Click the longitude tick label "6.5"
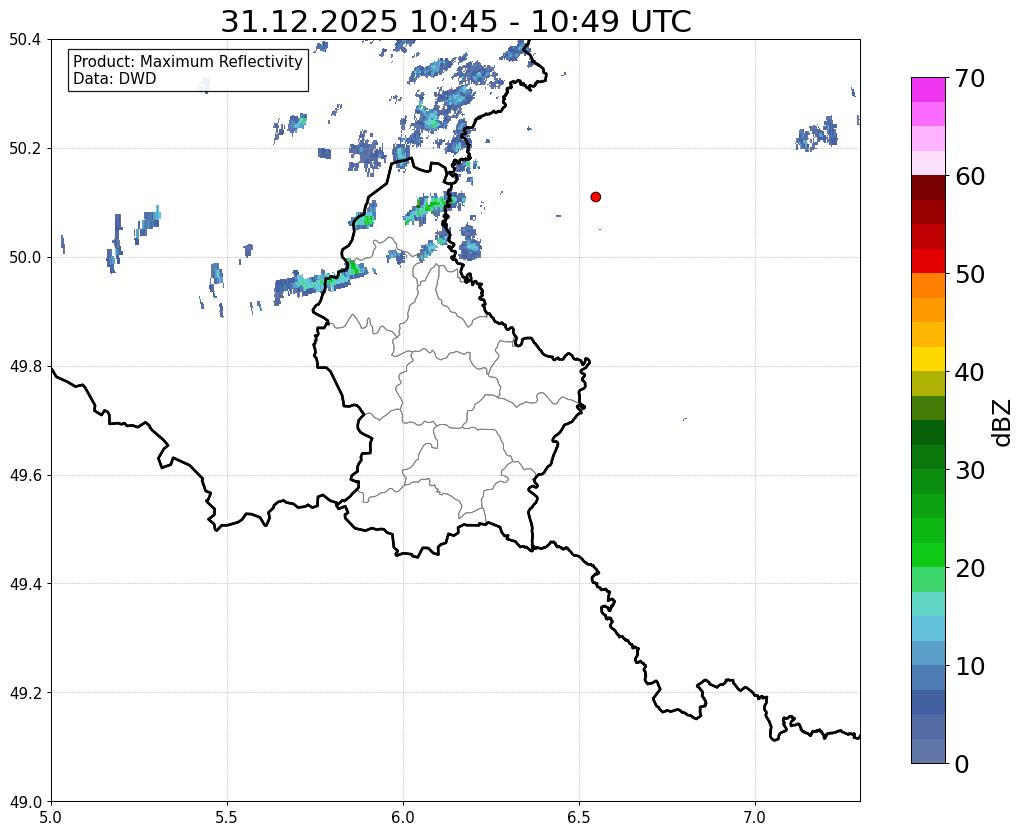 [579, 817]
